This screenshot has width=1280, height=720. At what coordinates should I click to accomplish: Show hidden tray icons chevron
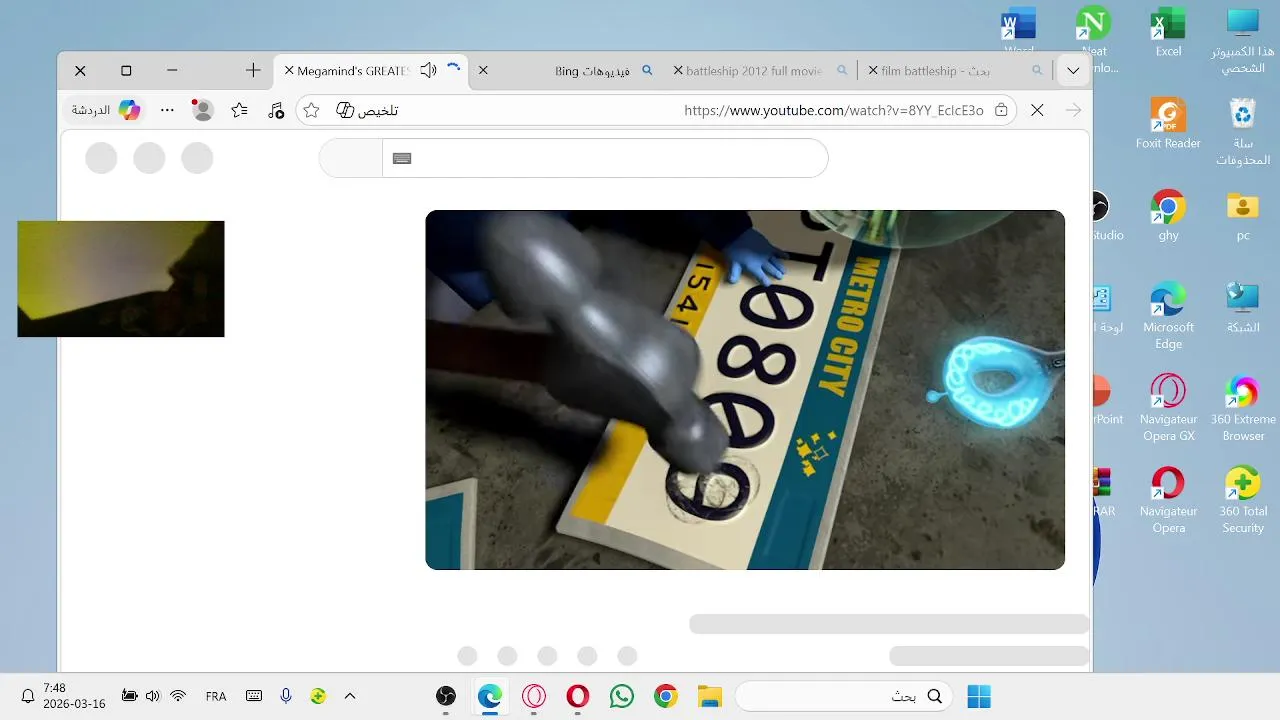350,696
